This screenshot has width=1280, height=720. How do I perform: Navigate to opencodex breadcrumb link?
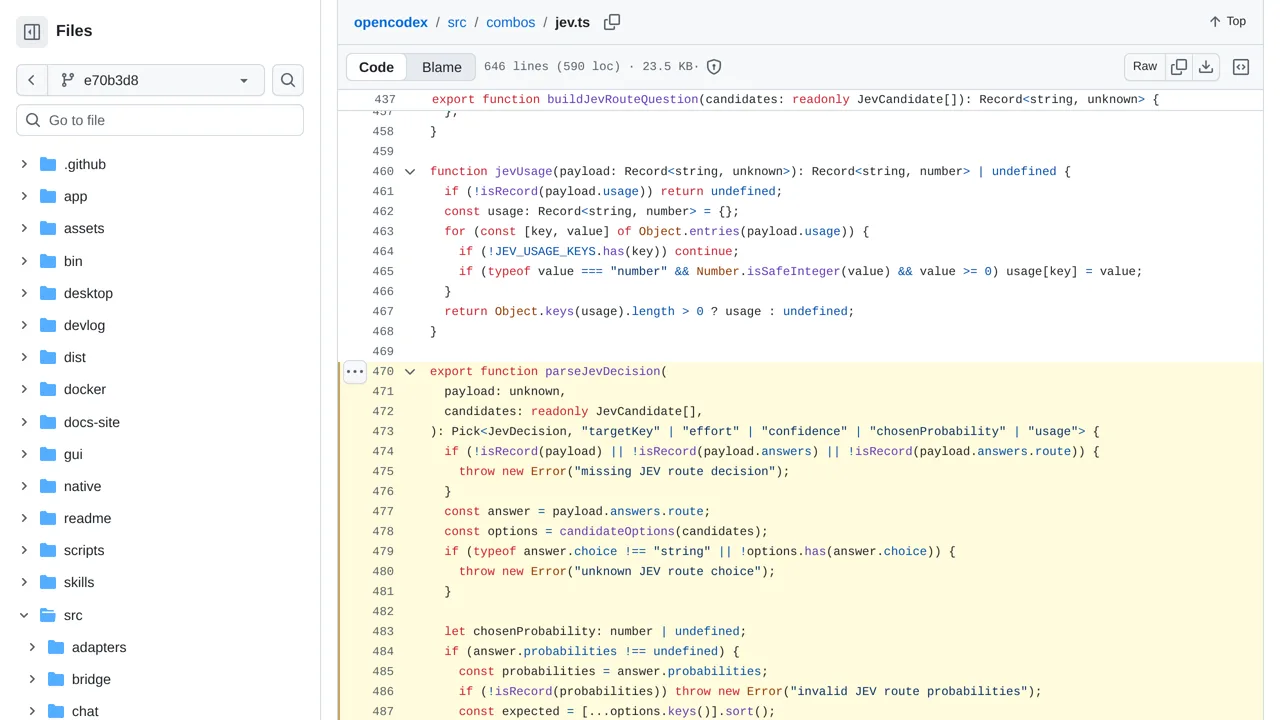click(x=391, y=22)
